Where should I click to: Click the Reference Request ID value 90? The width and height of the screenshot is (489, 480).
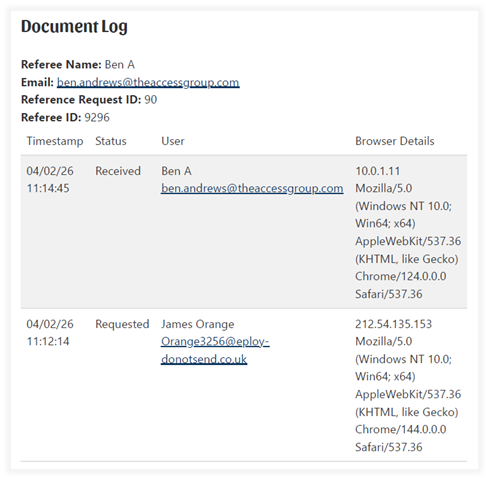tap(151, 100)
